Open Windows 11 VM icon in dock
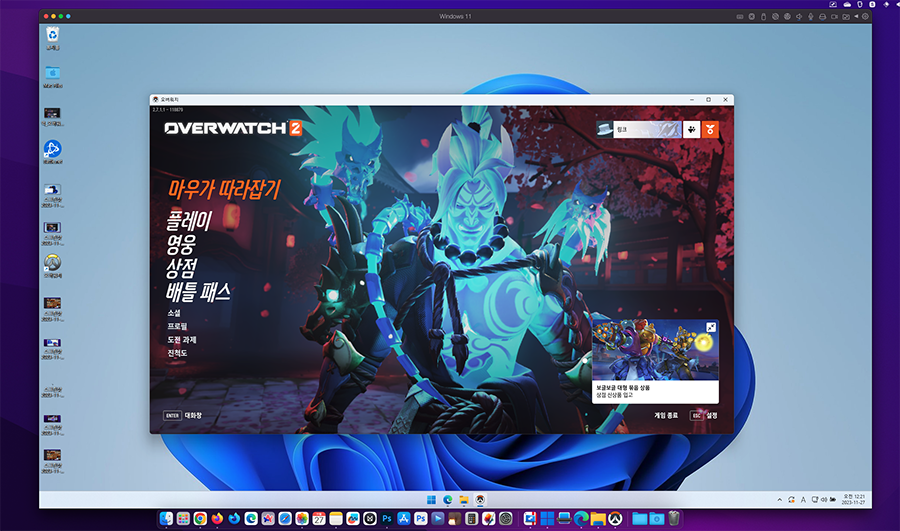900x531 pixels. (547, 519)
